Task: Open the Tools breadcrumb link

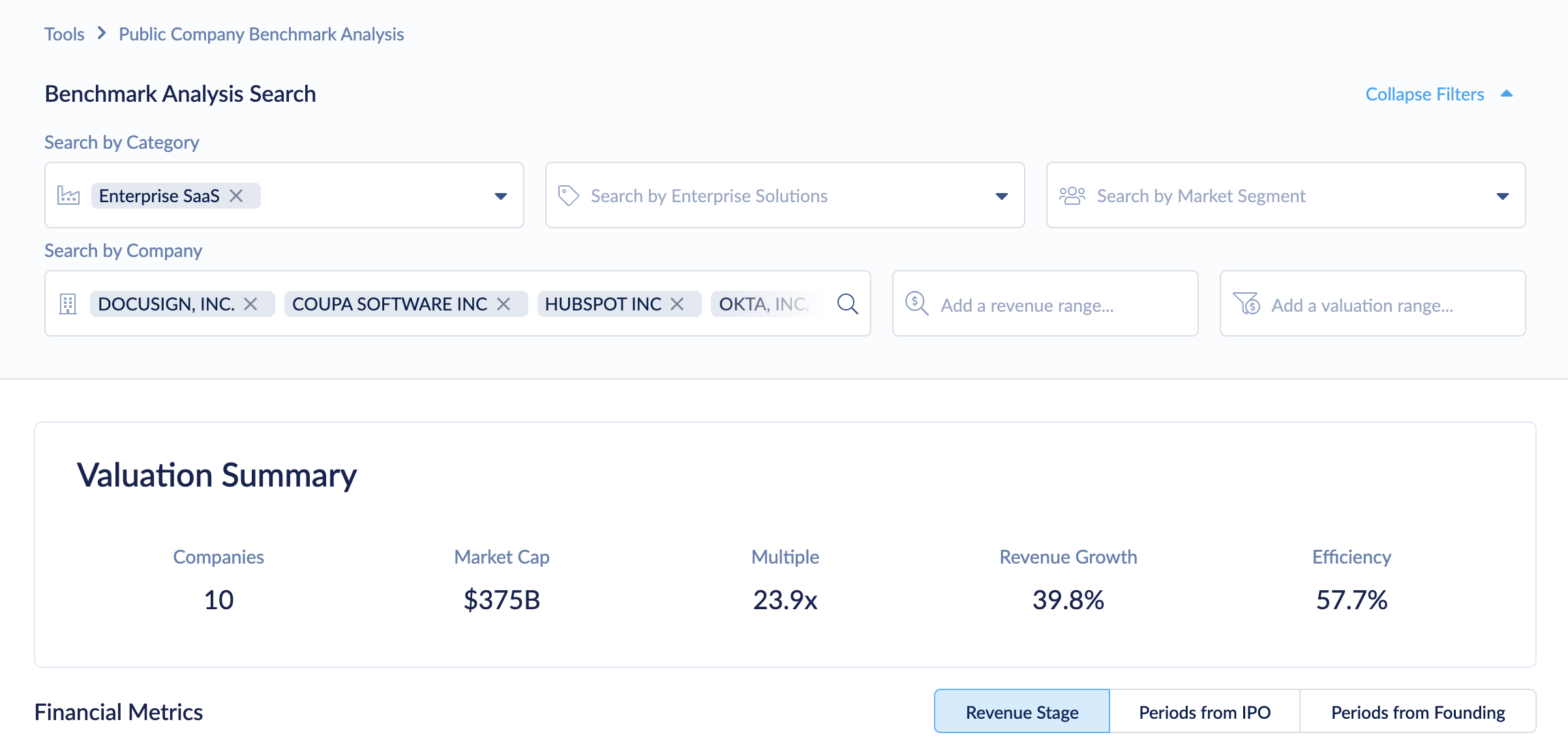Action: tap(64, 33)
